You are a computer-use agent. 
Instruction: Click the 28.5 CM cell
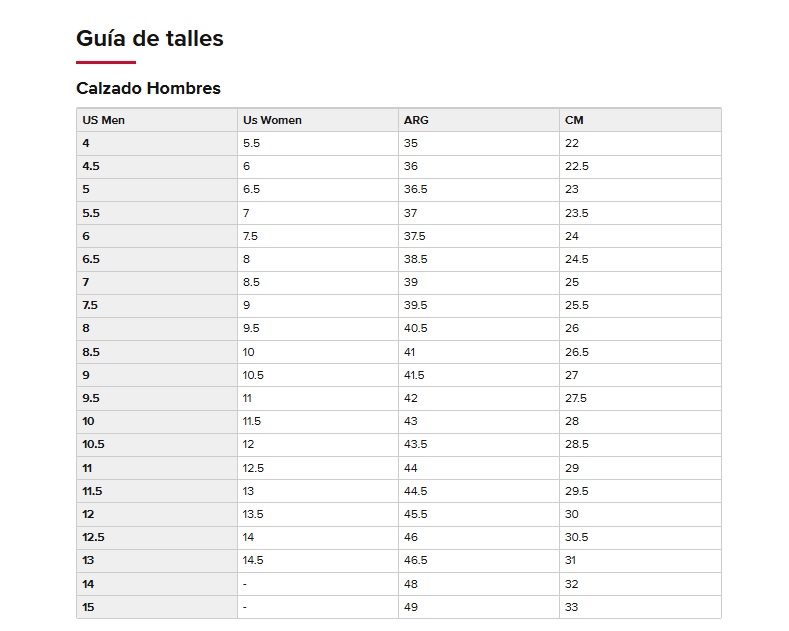(x=577, y=444)
